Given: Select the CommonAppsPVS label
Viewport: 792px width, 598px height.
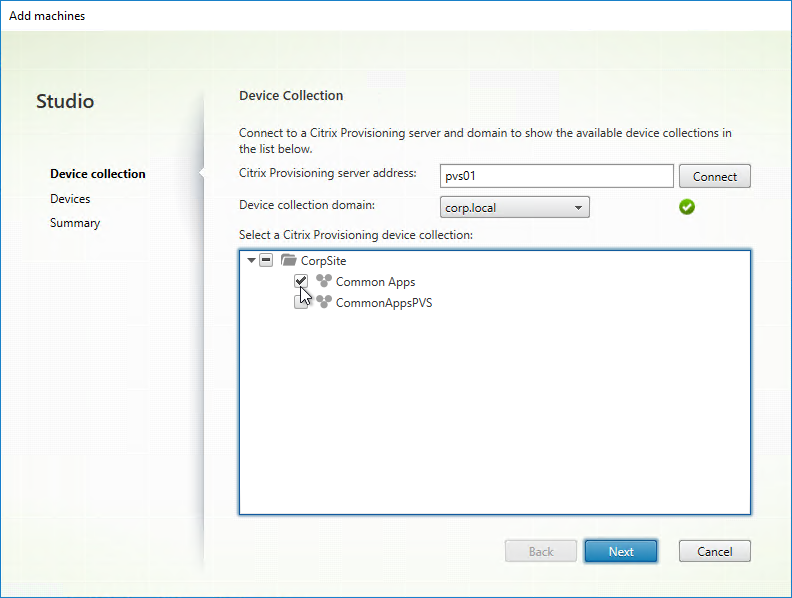Looking at the screenshot, I should pyautogui.click(x=384, y=303).
